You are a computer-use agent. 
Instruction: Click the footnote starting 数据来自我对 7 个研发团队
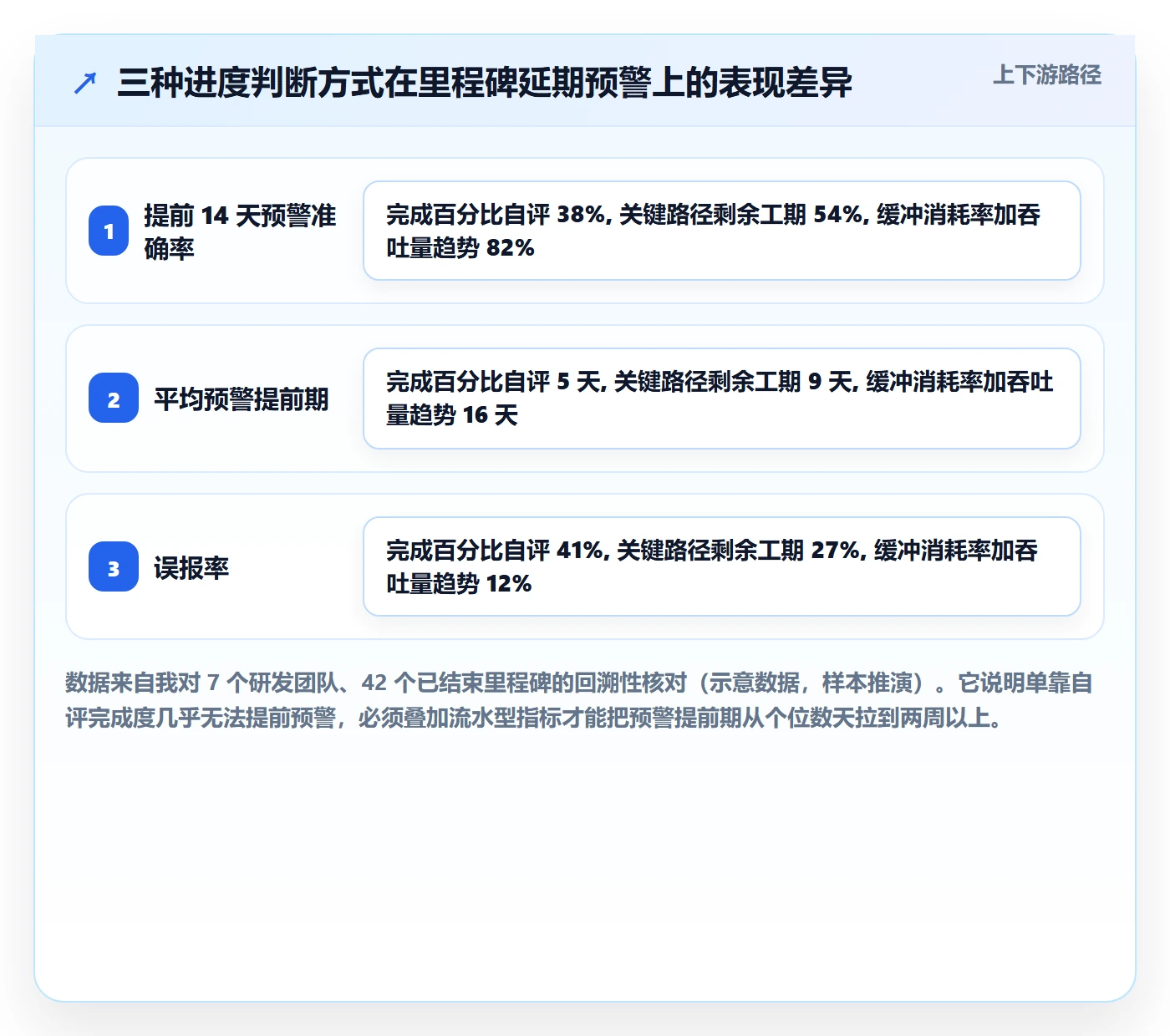(579, 700)
